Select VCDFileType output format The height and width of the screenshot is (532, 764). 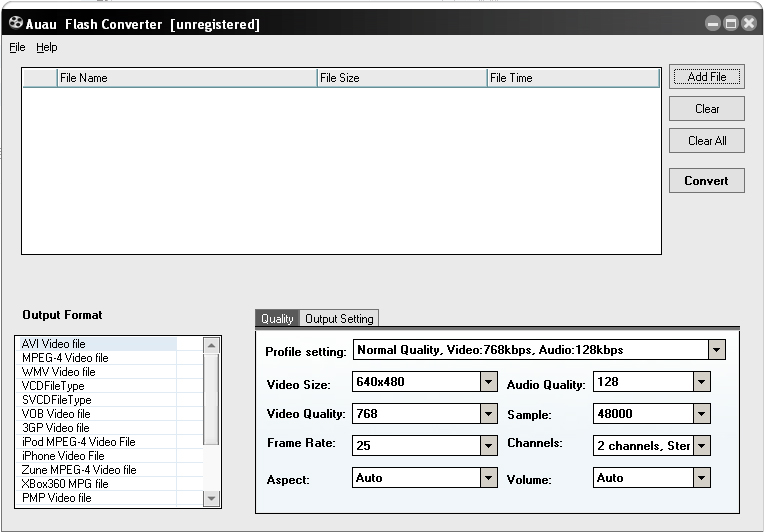(96, 386)
